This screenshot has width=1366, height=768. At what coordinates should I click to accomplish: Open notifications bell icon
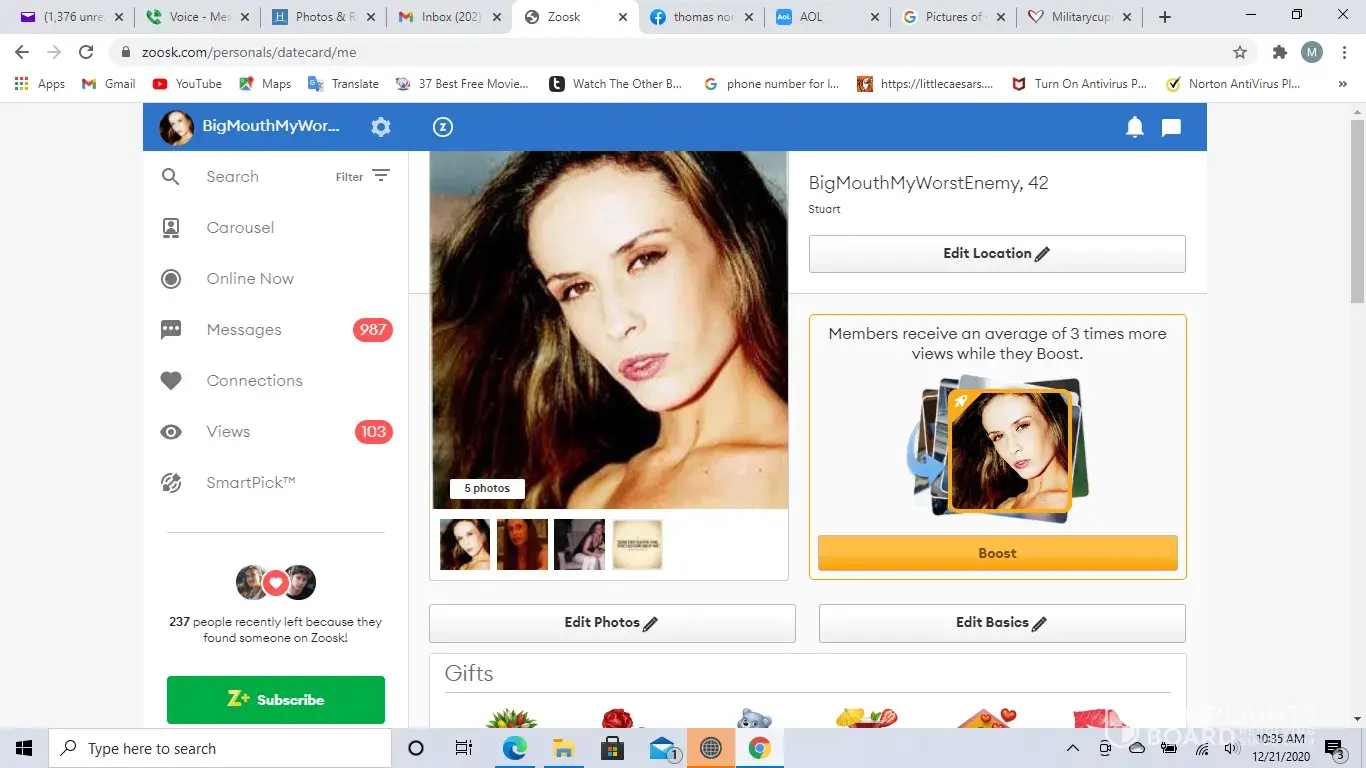[1134, 127]
